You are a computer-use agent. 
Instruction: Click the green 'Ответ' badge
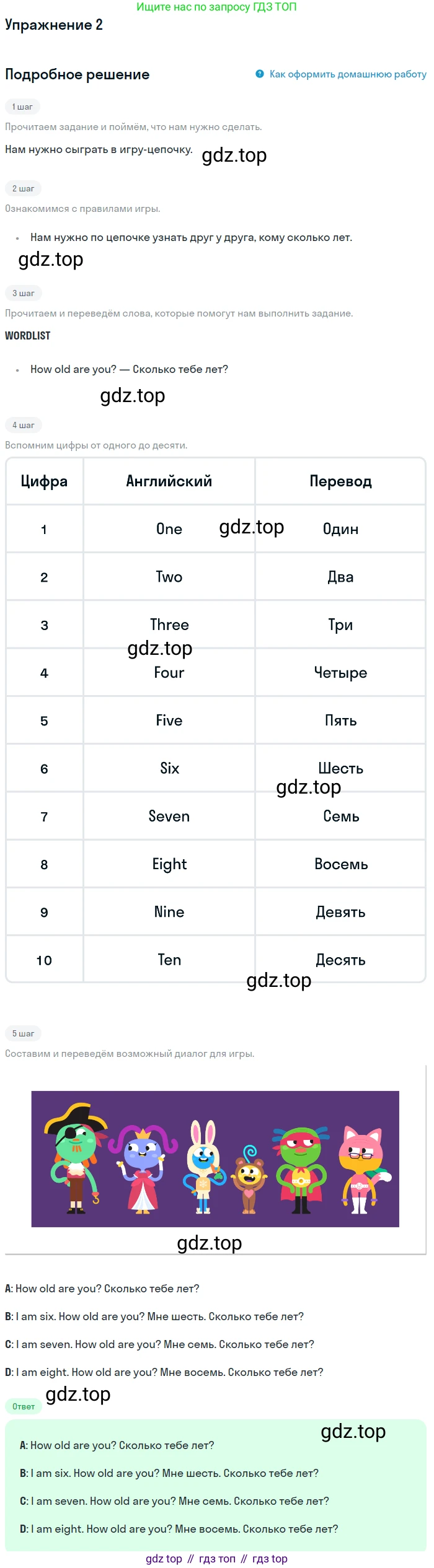(x=24, y=1406)
